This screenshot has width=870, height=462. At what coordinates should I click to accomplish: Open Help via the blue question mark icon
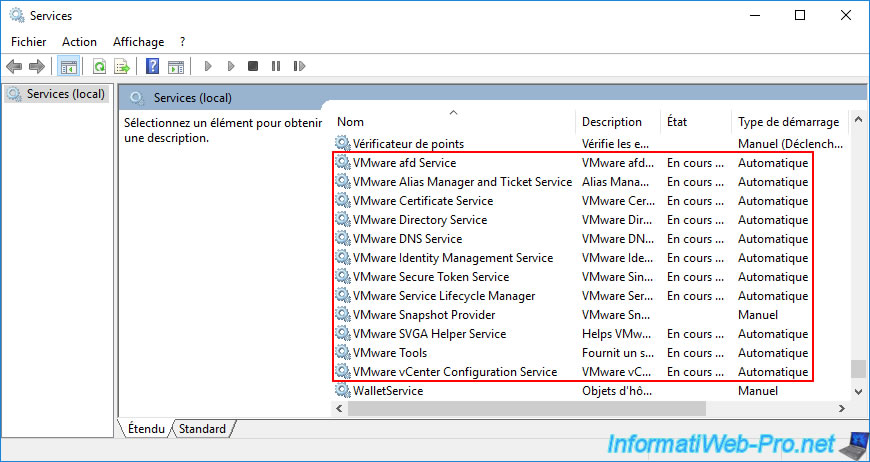click(x=152, y=67)
